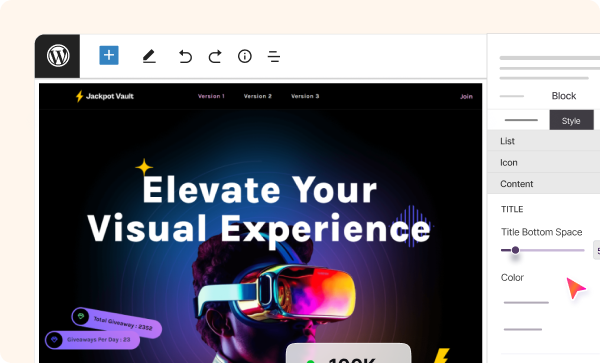Click the Jackpot Vault lightning logo
600x363 pixels.
[x=79, y=96]
